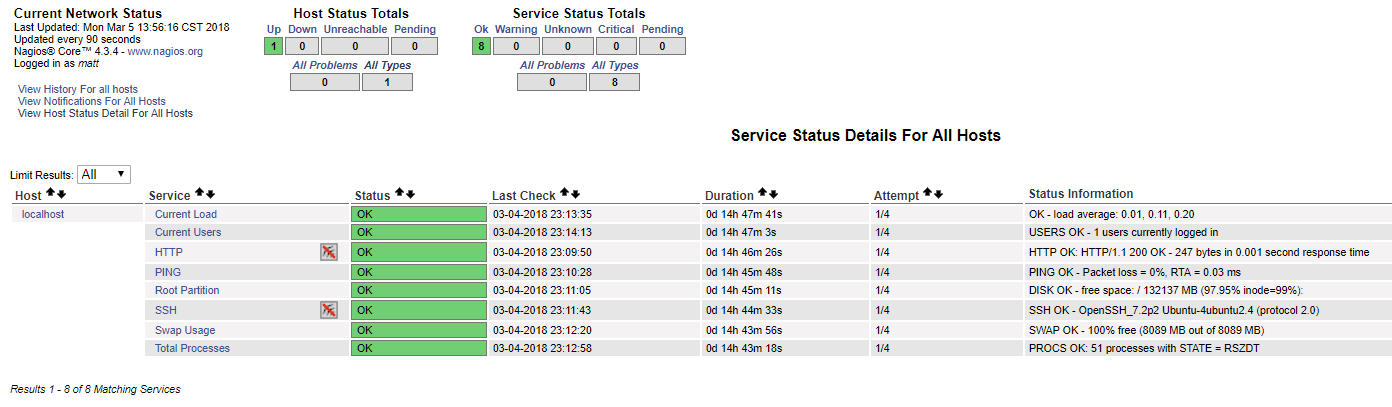The height and width of the screenshot is (407, 1392).
Task: Sort Last Check descending with down arrow
Action: [575, 194]
